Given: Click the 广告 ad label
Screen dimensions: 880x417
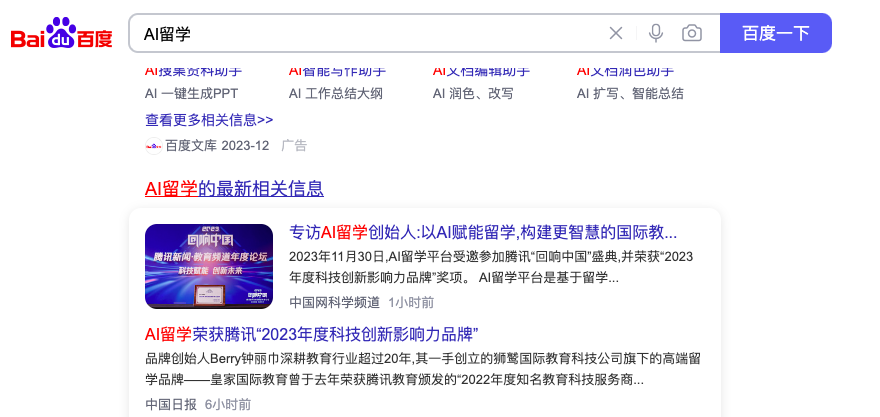Looking at the screenshot, I should [294, 146].
